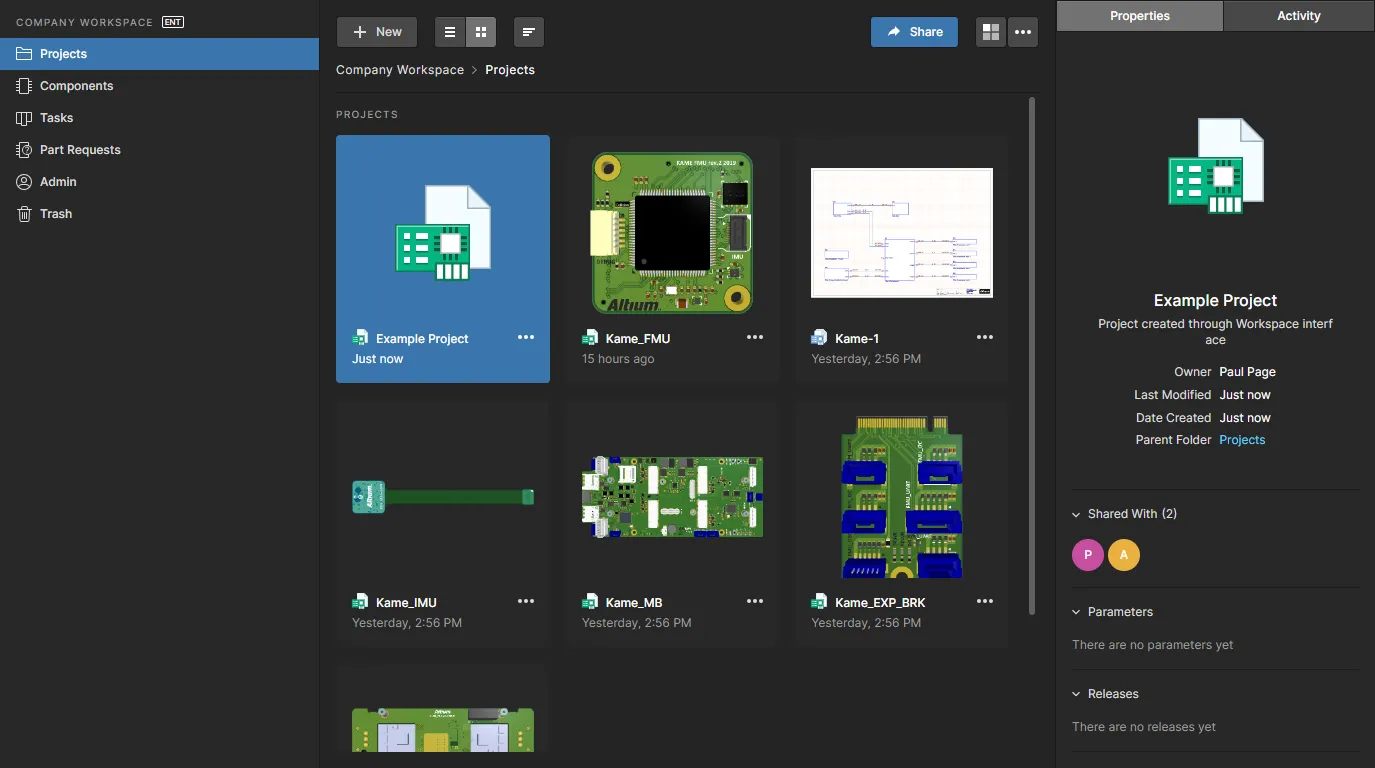Image resolution: width=1375 pixels, height=768 pixels.
Task: Open Part Requests in the sidebar
Action: pos(159,150)
